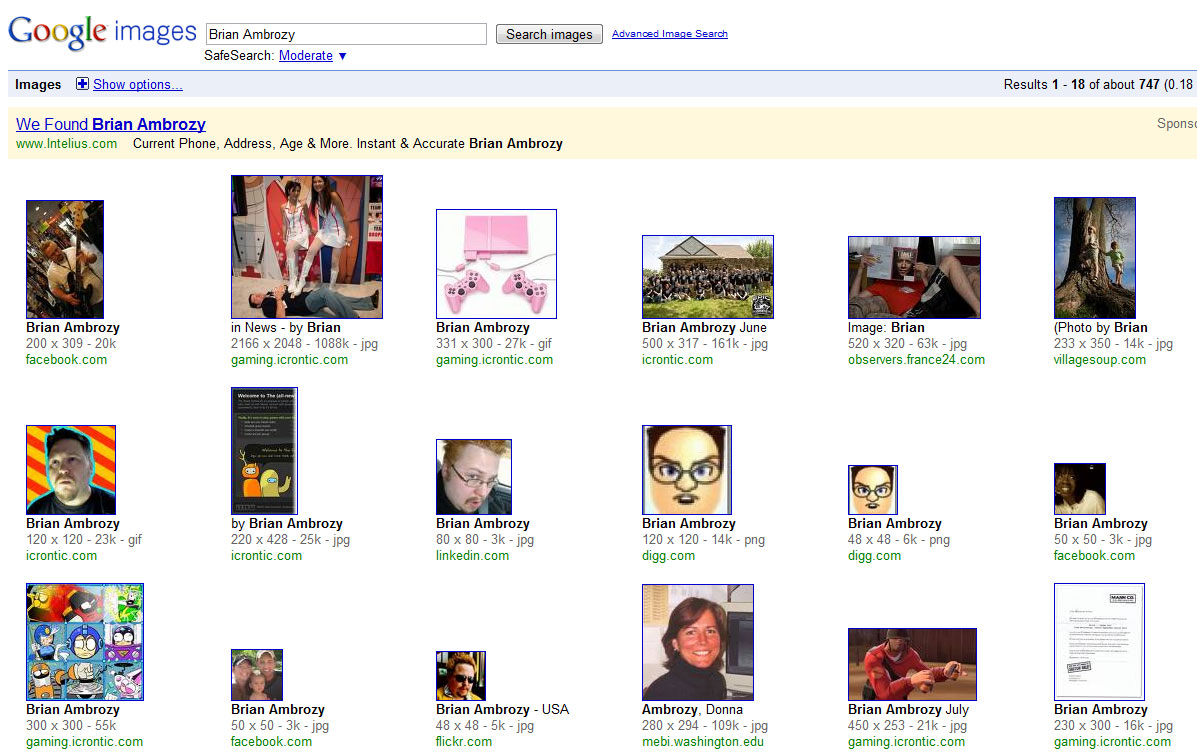Open the "We Found Brian Ambrozy" sponsored link
Image resolution: width=1197 pixels, height=752 pixels.
(x=111, y=124)
